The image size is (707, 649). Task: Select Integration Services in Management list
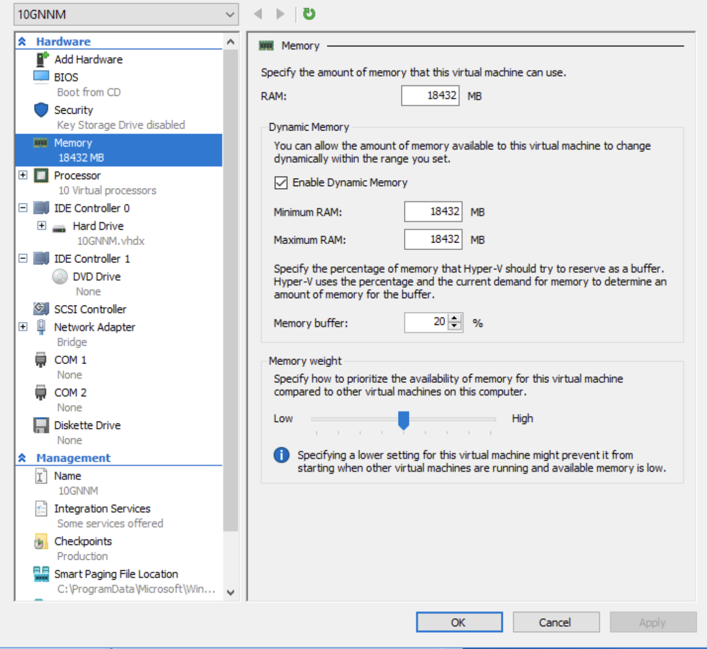[x=102, y=509]
